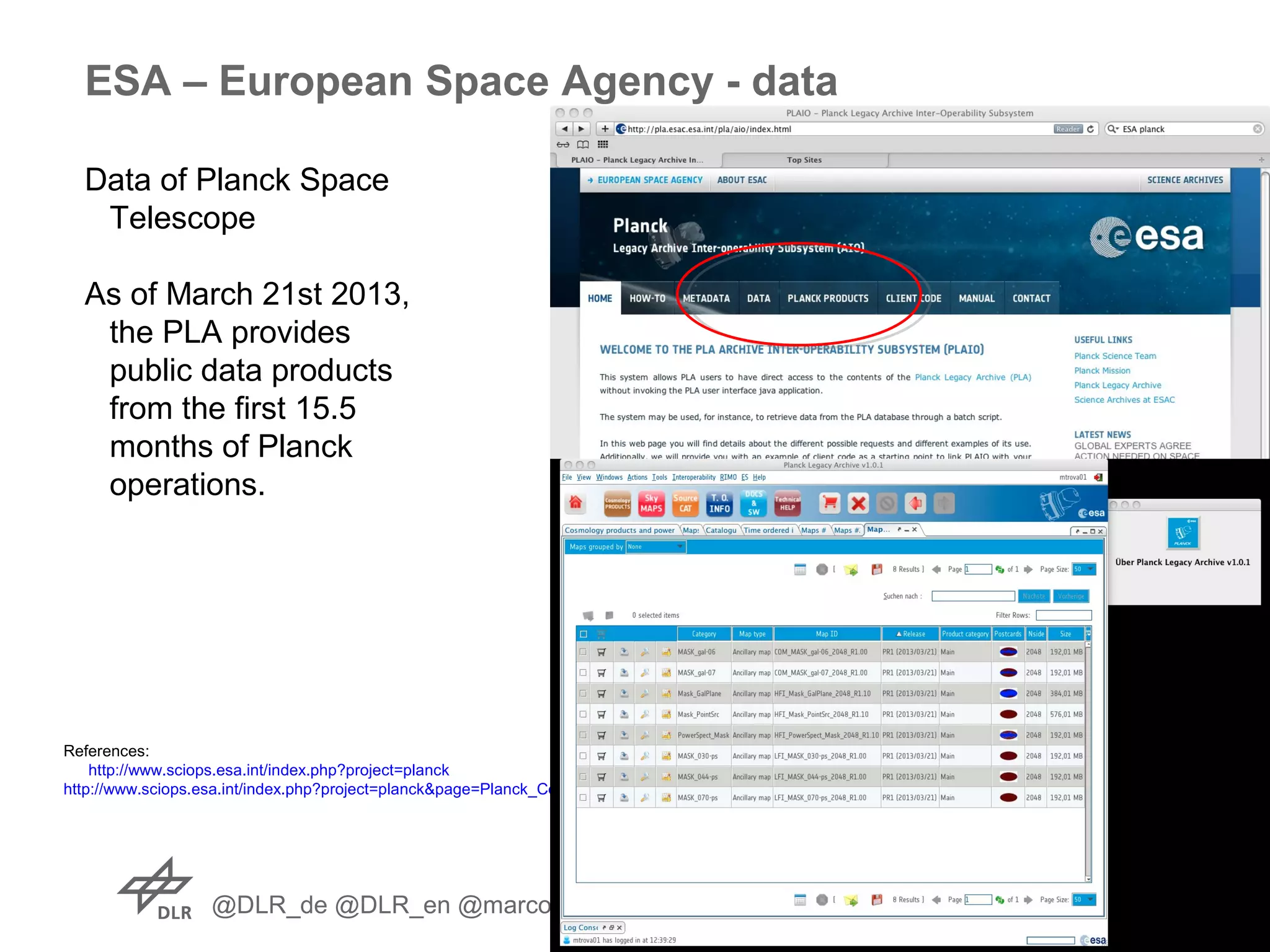Click the Nächste search button
This screenshot has width=1270, height=952.
1033,596
